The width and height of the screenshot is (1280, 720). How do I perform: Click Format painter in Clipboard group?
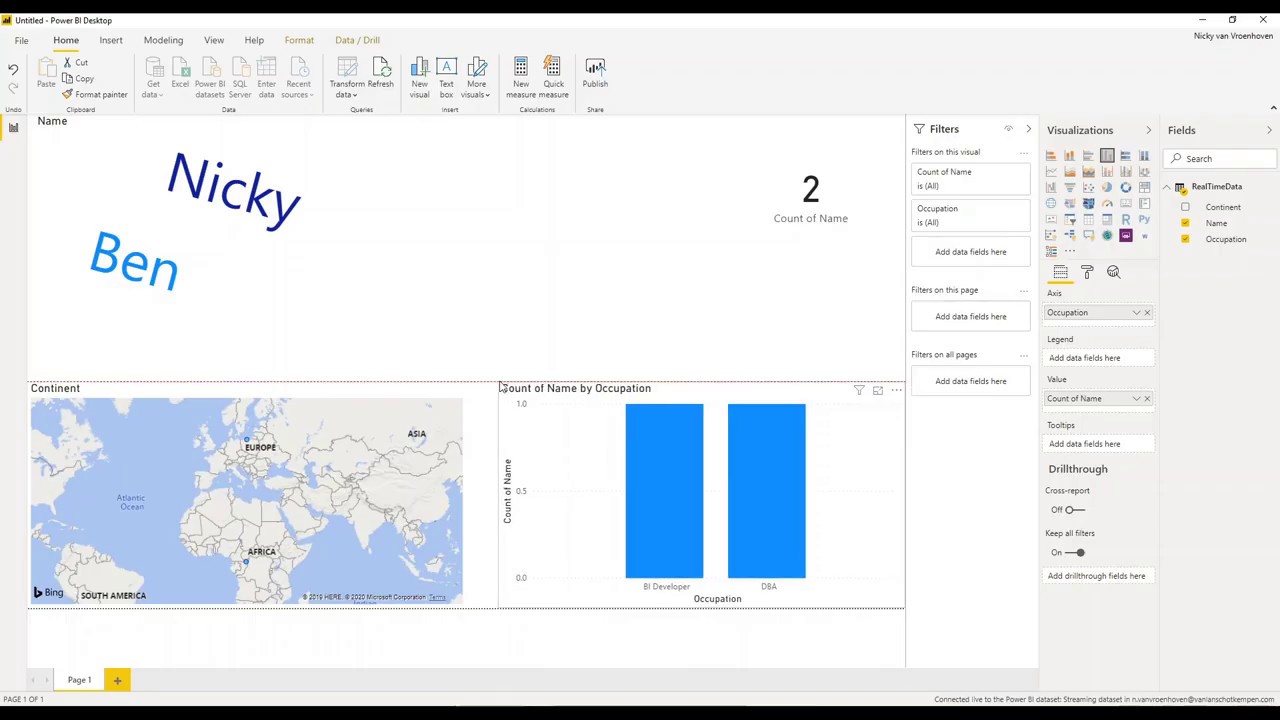pos(95,94)
